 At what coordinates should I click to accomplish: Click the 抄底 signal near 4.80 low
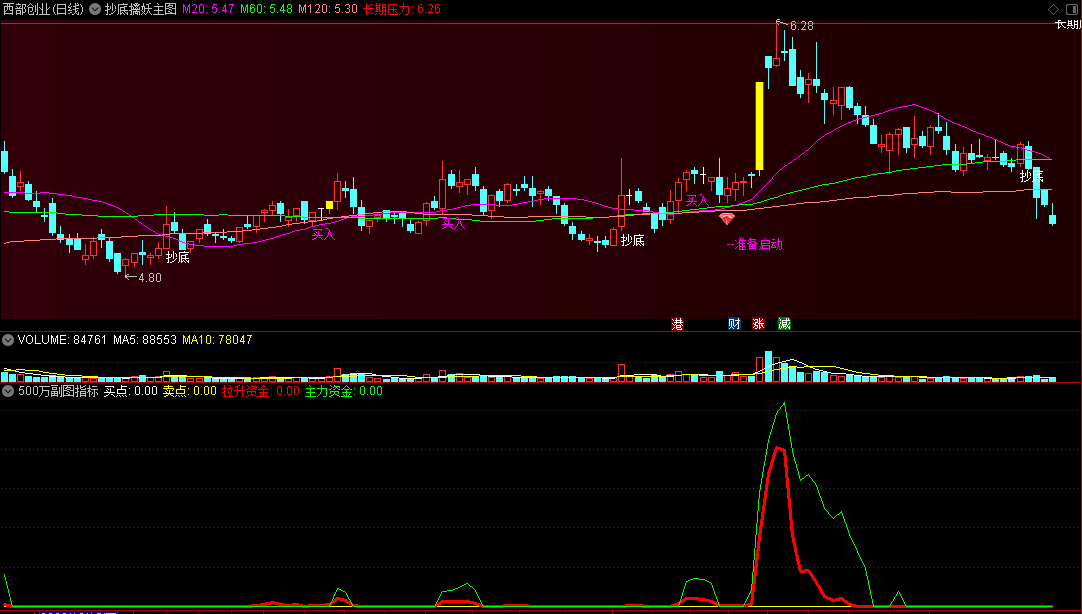click(177, 257)
